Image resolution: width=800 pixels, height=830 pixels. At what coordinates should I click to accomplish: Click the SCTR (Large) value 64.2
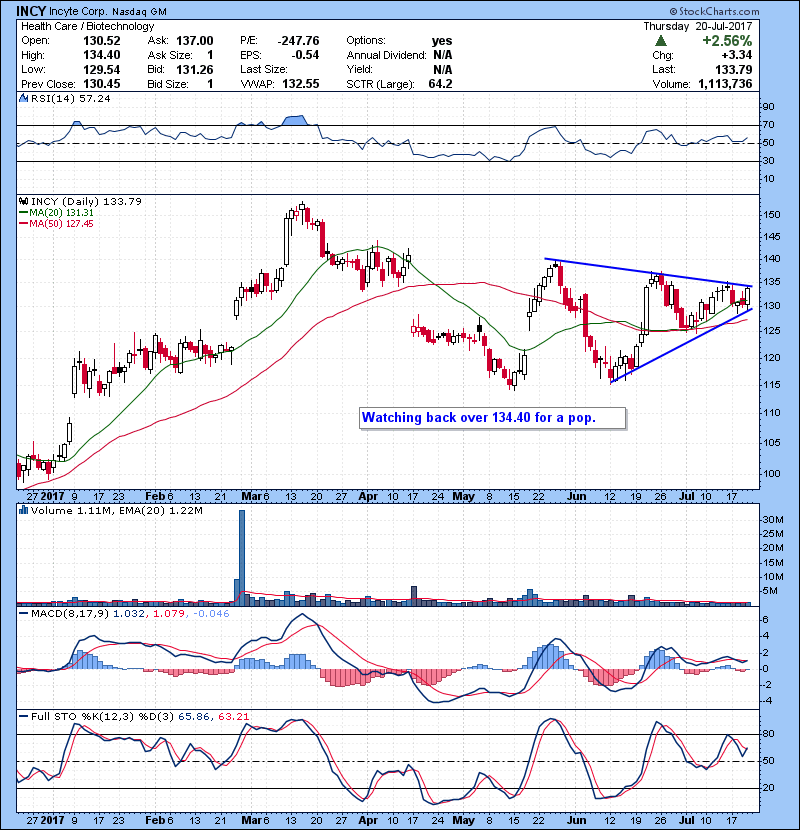(x=440, y=84)
